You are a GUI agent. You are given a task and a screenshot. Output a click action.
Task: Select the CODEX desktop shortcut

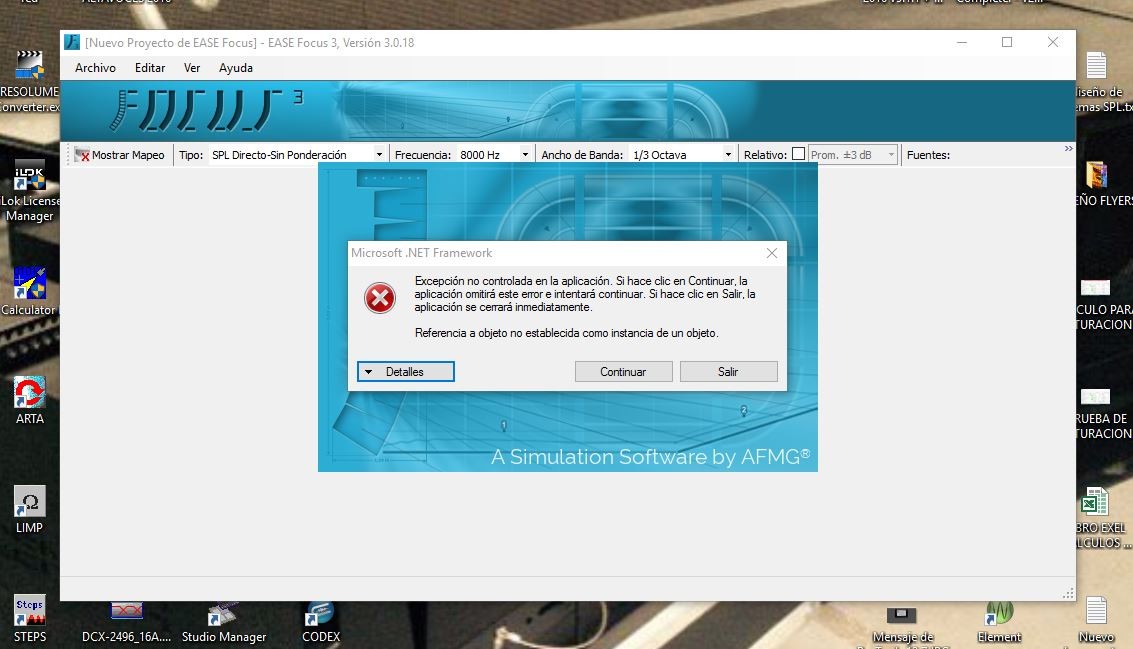pos(321,623)
